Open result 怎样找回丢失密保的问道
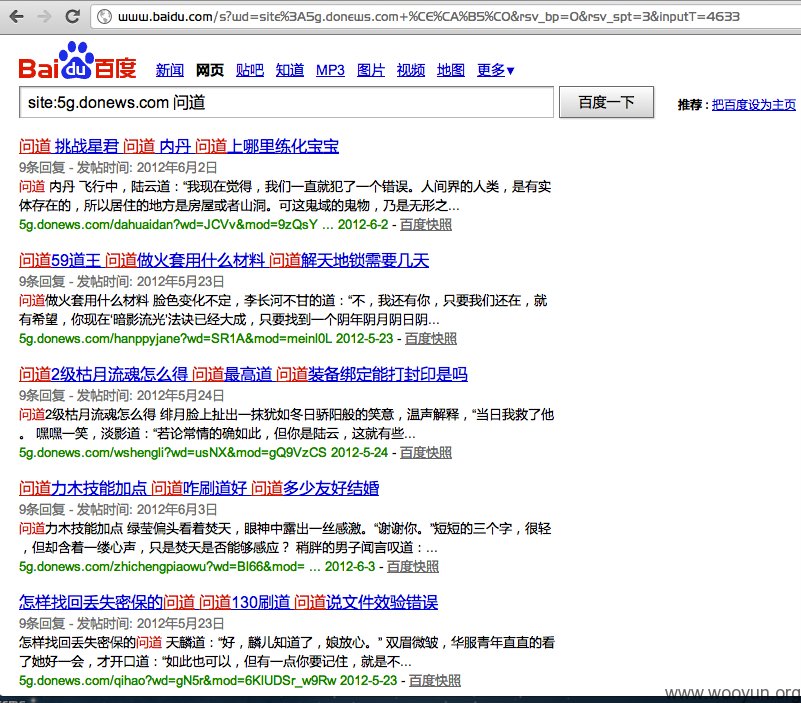This screenshot has width=801, height=703. click(x=228, y=602)
